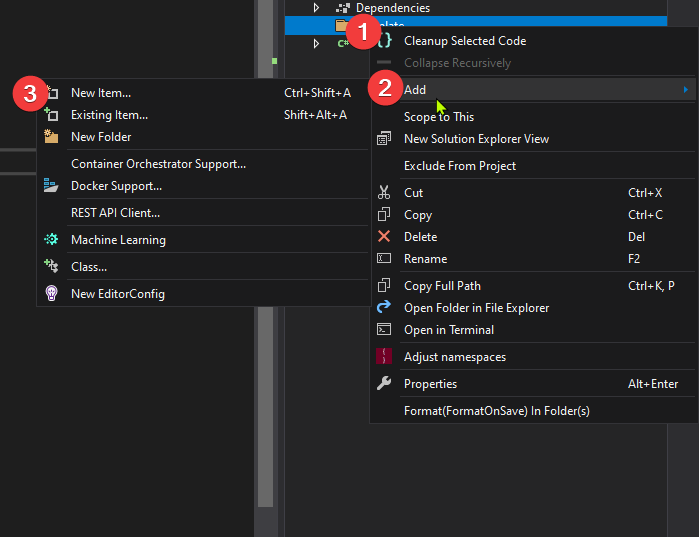Image resolution: width=699 pixels, height=537 pixels.
Task: Click the red X Delete icon
Action: (x=384, y=237)
